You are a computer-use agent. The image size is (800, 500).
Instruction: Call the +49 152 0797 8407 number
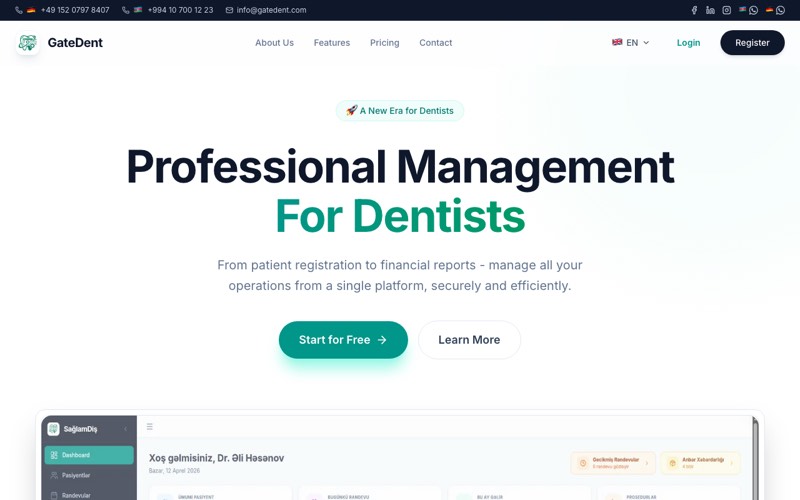(62, 10)
